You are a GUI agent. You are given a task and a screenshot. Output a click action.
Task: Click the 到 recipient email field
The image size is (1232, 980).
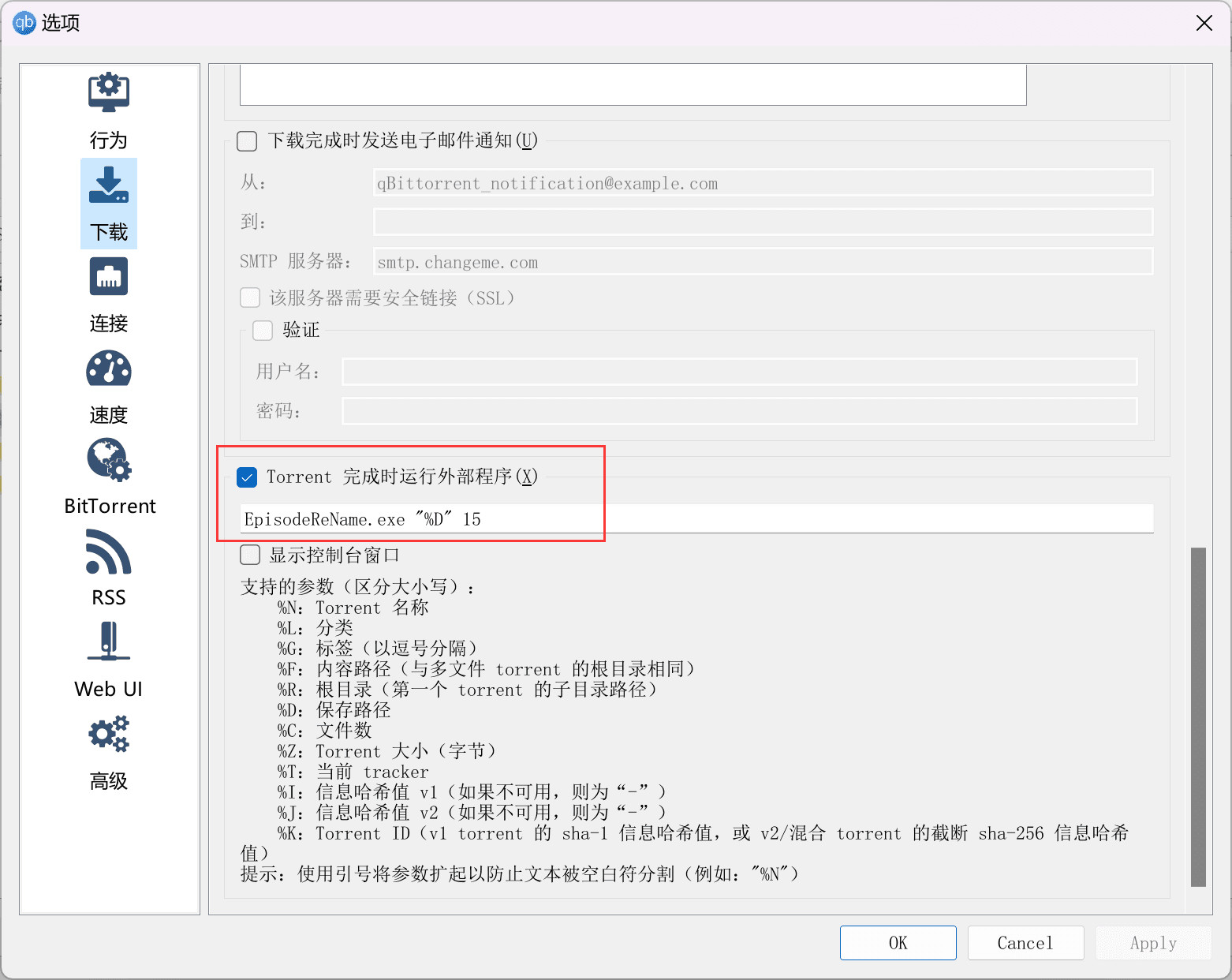click(763, 222)
